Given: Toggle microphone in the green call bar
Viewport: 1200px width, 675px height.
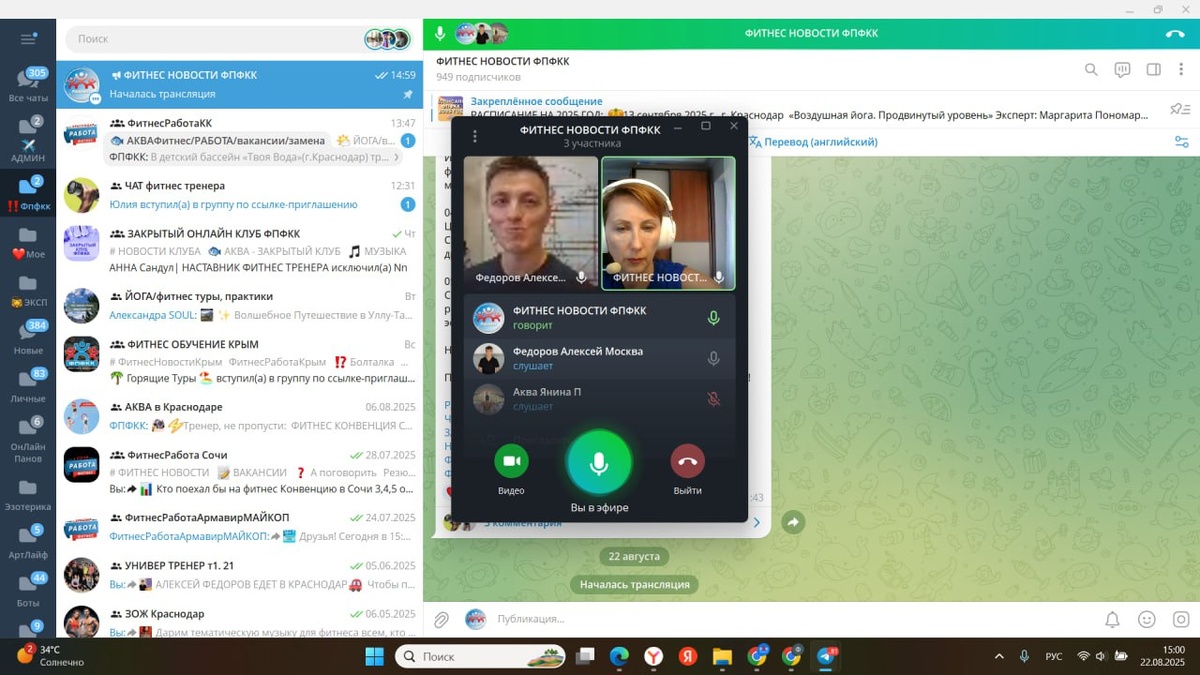Looking at the screenshot, I should 440,34.
